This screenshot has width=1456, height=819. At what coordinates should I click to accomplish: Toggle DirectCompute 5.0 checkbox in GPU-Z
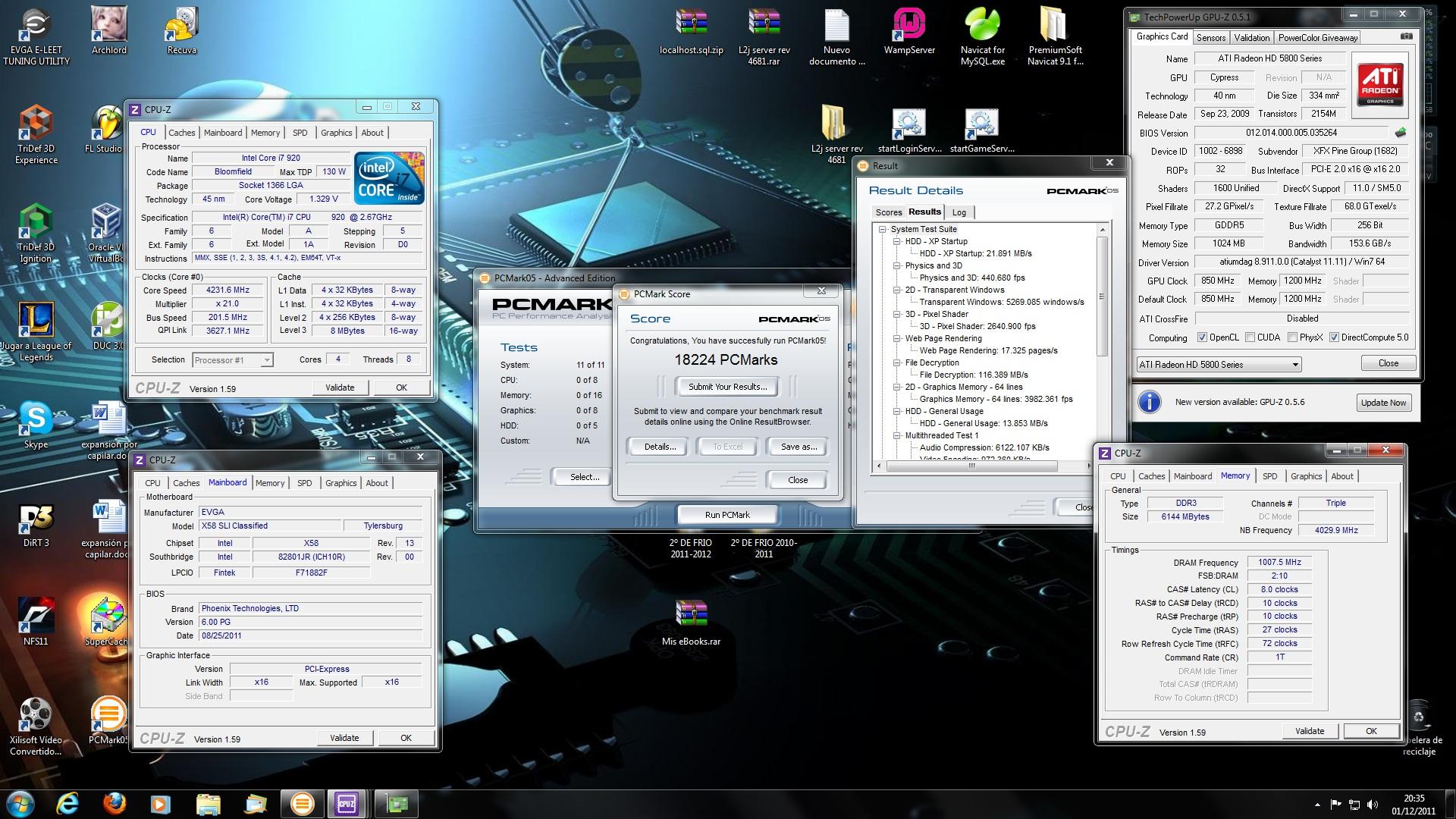point(1334,337)
